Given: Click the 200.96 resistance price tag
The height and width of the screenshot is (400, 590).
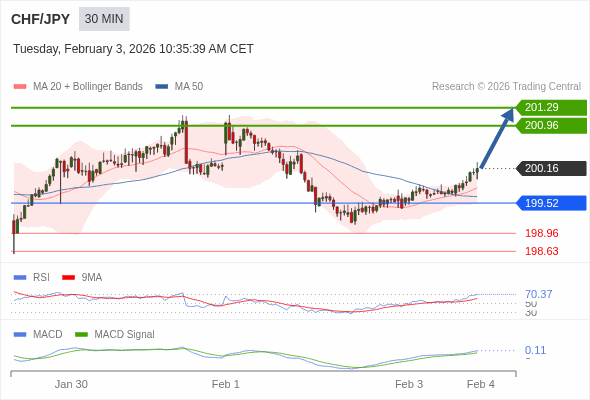Looking at the screenshot, I should 551,126.
